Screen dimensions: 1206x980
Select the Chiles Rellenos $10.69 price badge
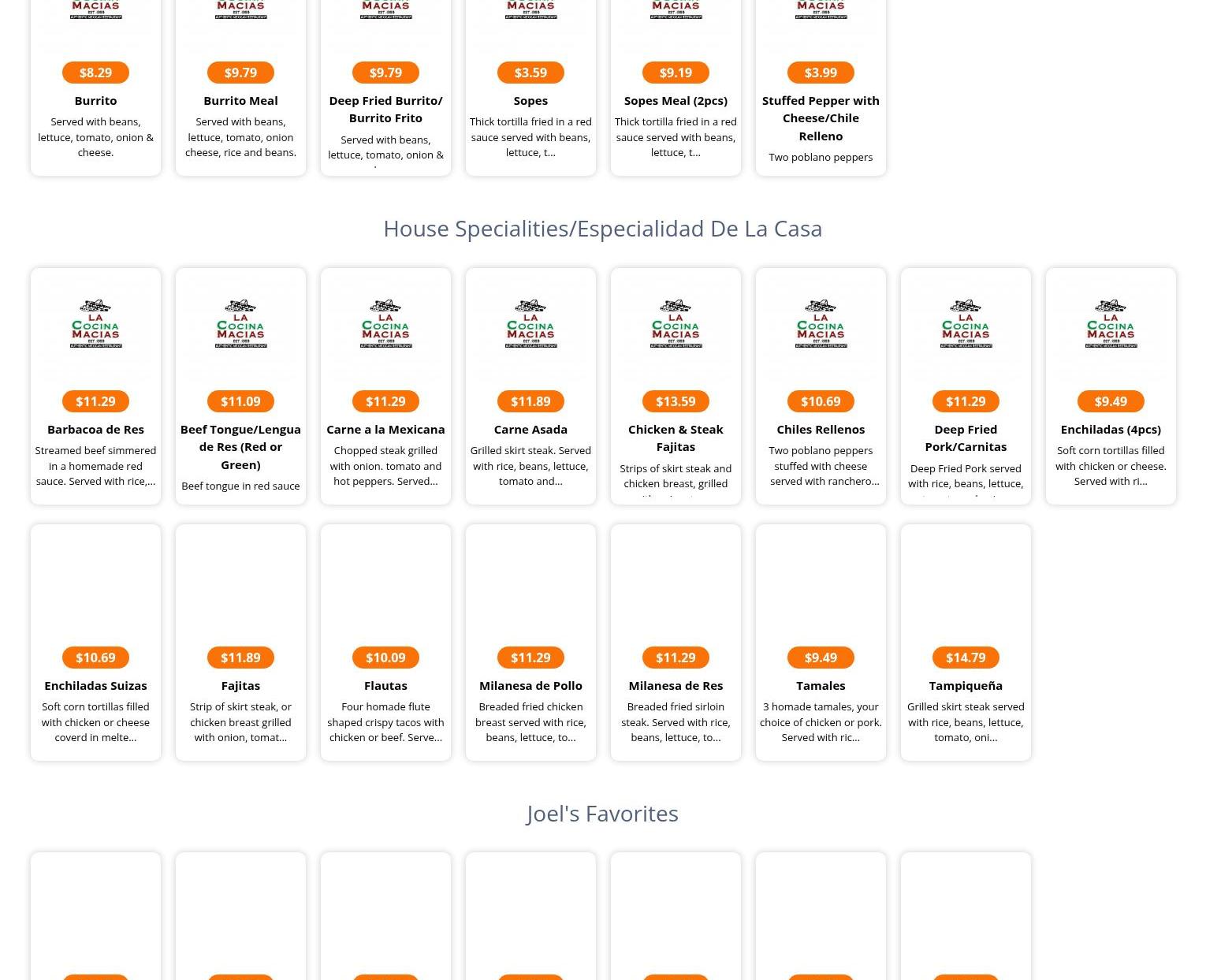tap(821, 401)
